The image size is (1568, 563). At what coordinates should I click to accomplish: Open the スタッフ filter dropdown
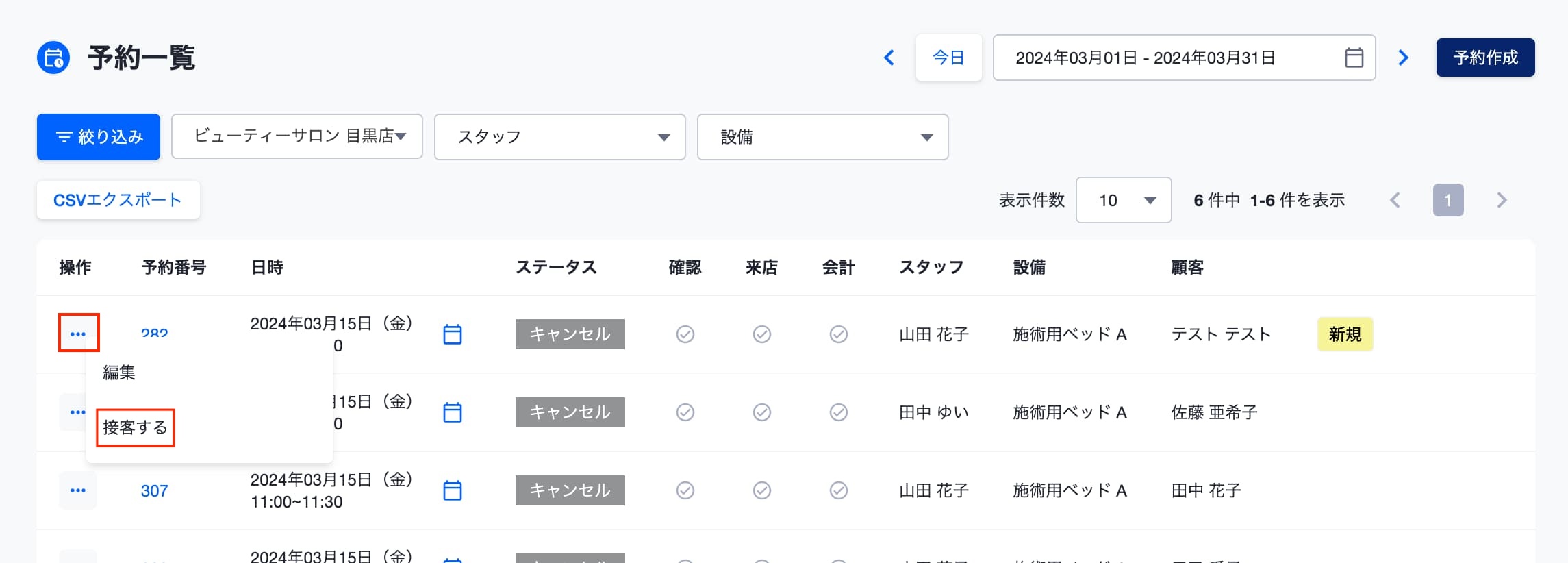click(x=560, y=137)
